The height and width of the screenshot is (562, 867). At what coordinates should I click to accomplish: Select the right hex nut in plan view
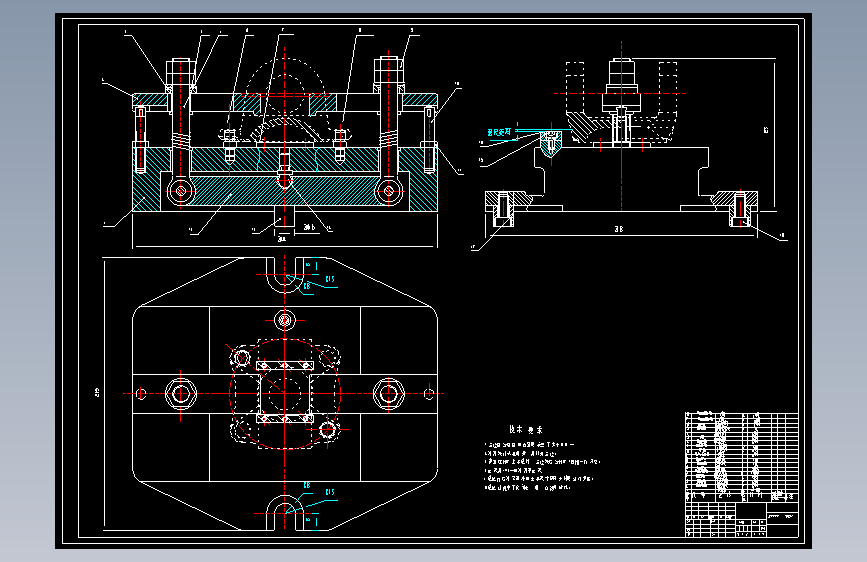[389, 394]
